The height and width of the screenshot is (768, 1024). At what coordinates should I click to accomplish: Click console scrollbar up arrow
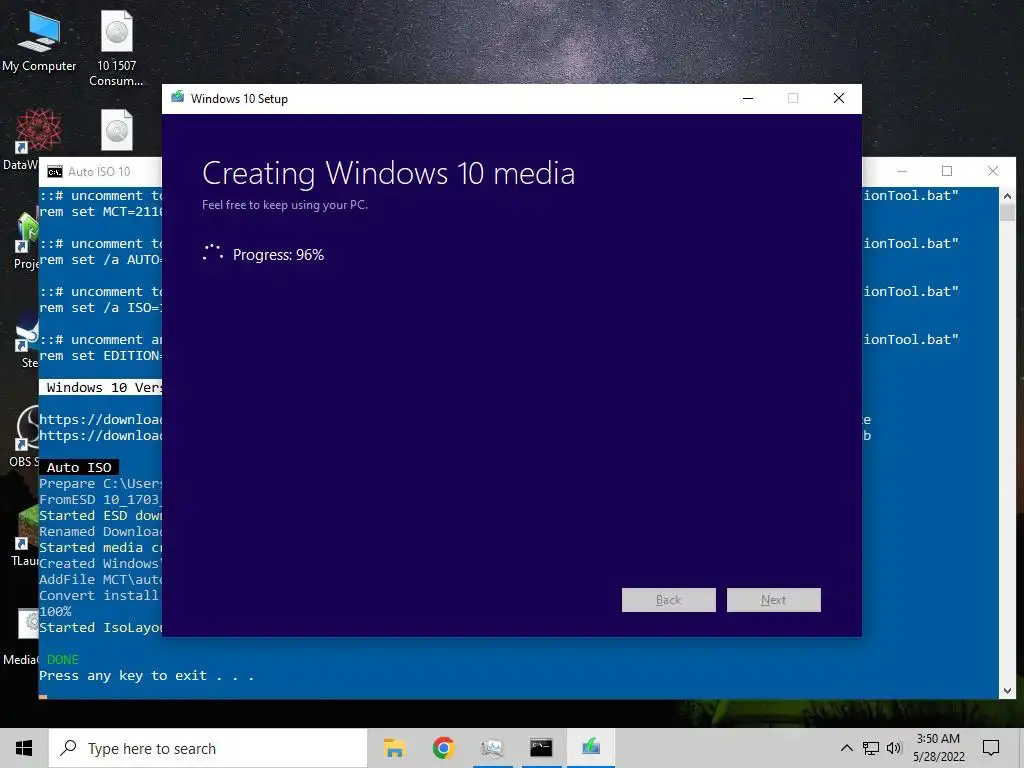[x=1007, y=195]
